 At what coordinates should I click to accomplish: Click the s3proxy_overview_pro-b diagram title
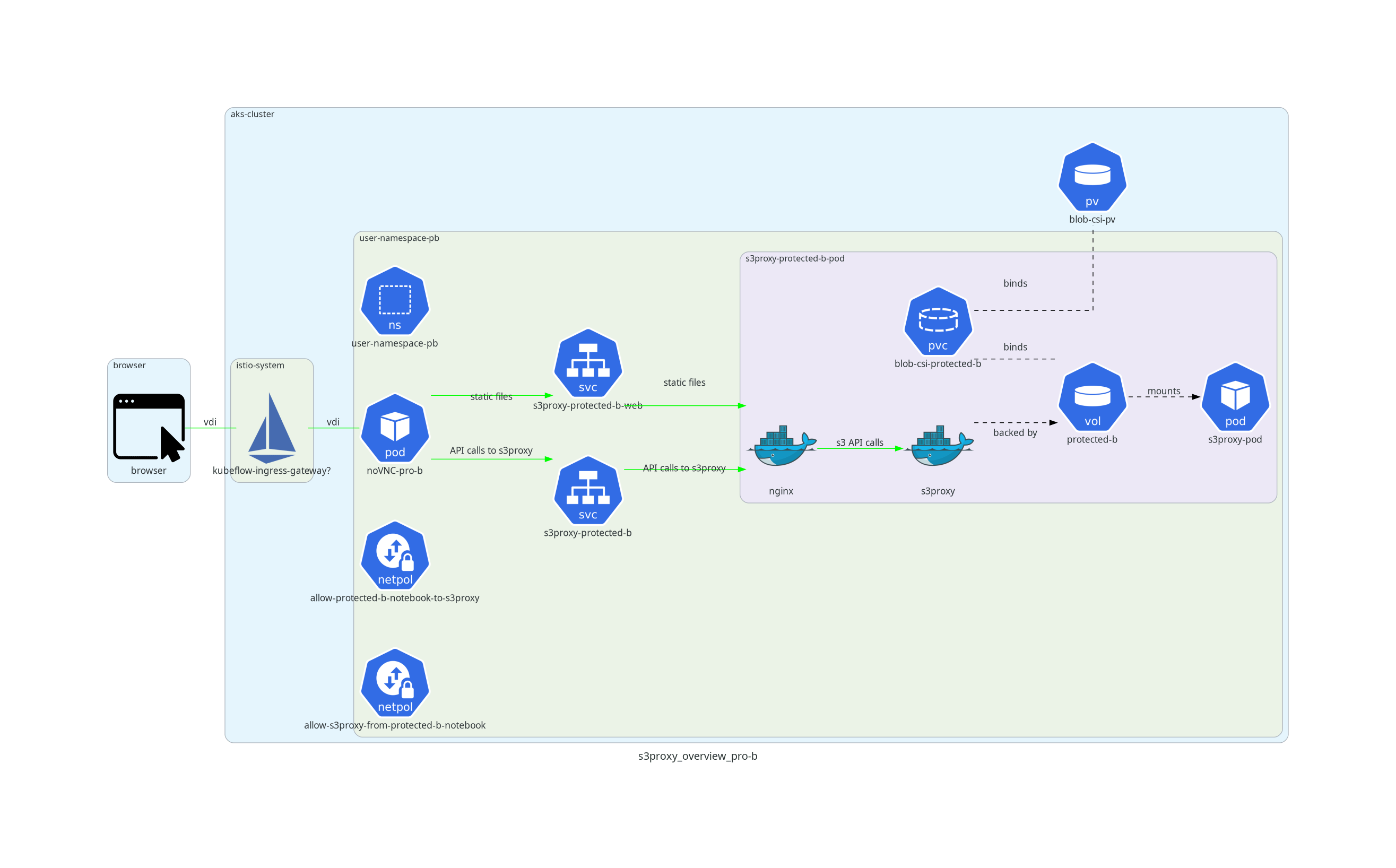tap(697, 756)
